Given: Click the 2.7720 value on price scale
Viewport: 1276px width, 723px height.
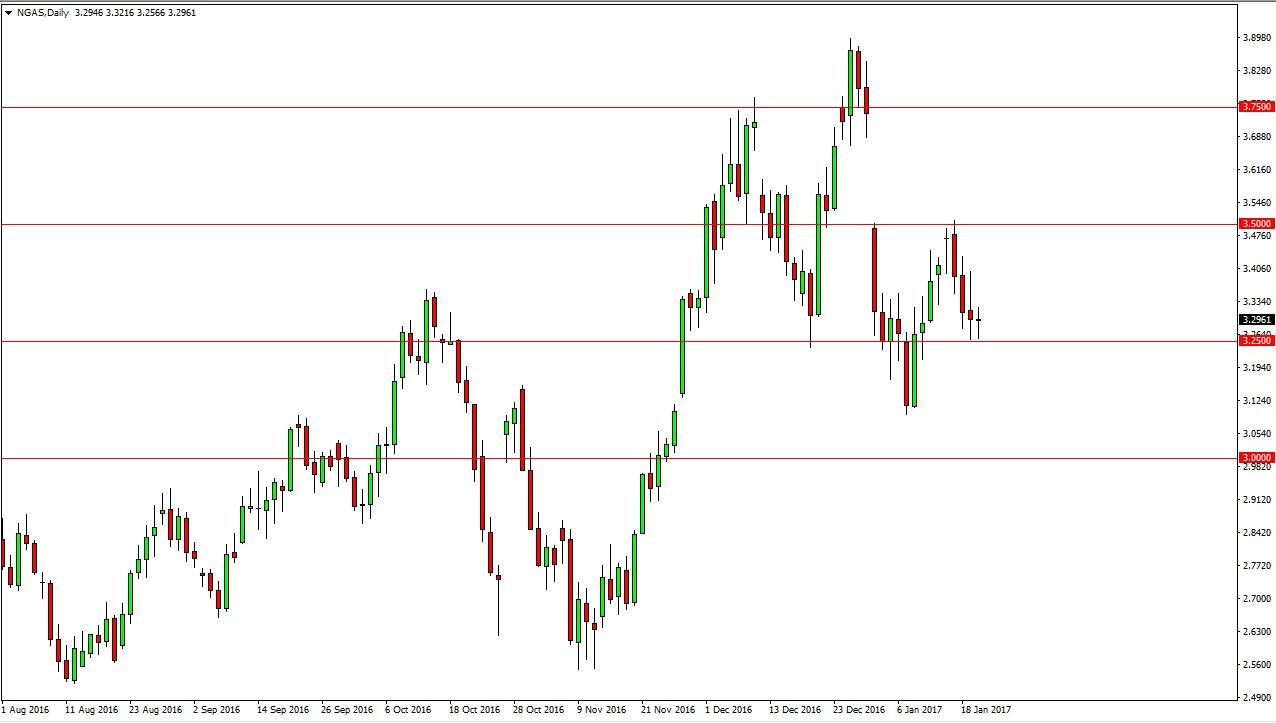Looking at the screenshot, I should [1256, 566].
